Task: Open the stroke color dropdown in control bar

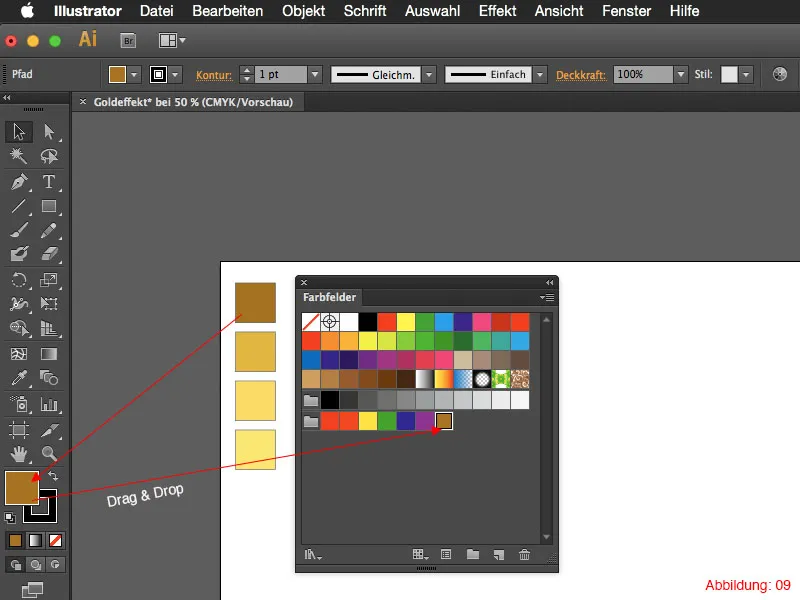Action: (175, 75)
